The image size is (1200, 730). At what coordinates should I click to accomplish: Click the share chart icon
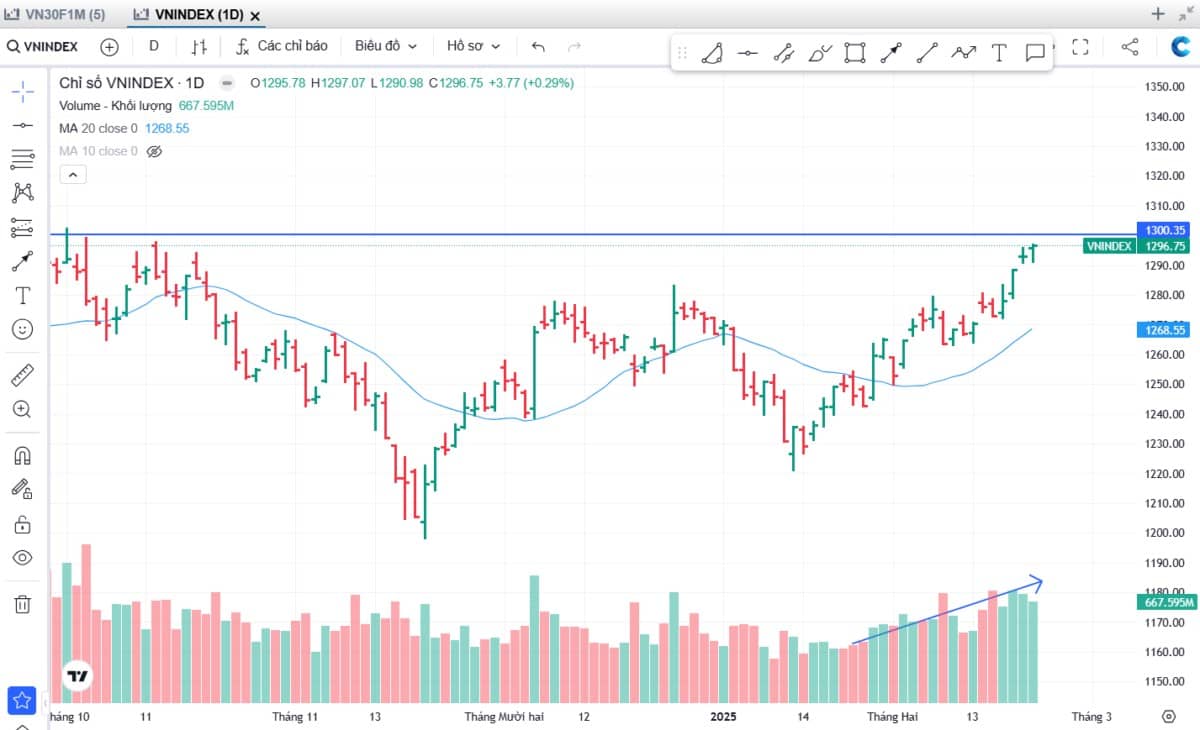[x=1130, y=46]
